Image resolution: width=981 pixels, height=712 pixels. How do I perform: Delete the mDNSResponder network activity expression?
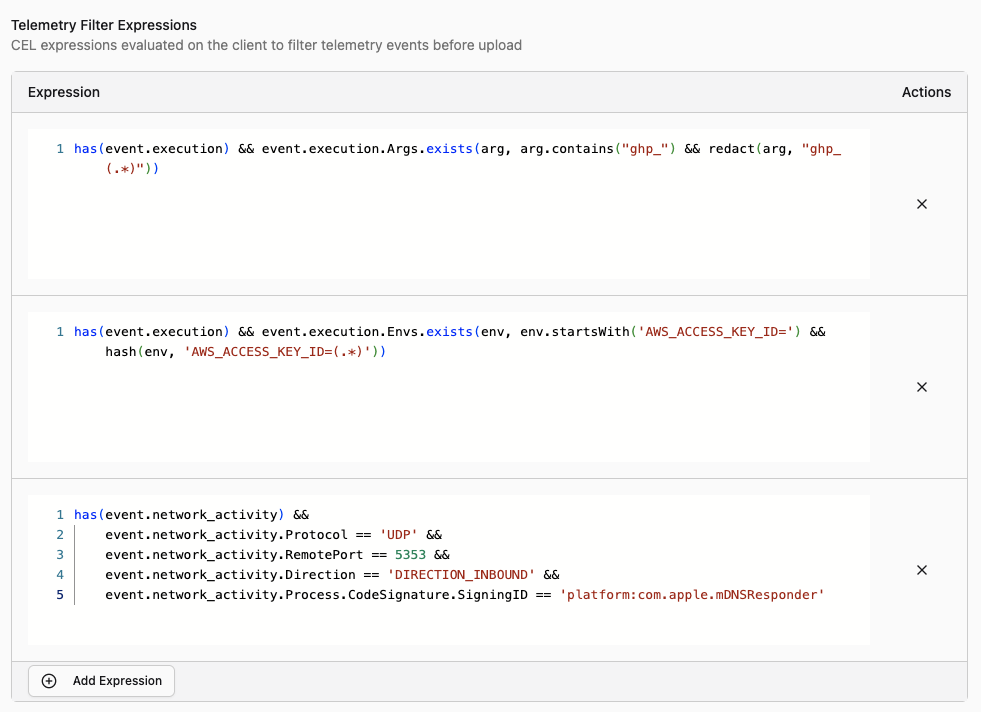click(922, 570)
